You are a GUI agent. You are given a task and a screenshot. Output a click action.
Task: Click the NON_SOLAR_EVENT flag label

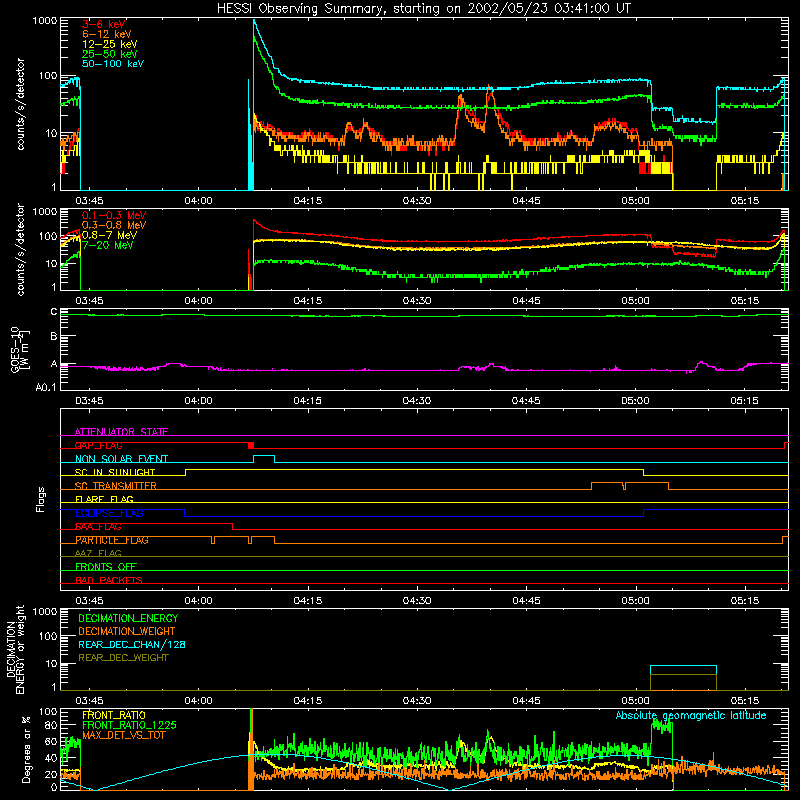tap(121, 459)
